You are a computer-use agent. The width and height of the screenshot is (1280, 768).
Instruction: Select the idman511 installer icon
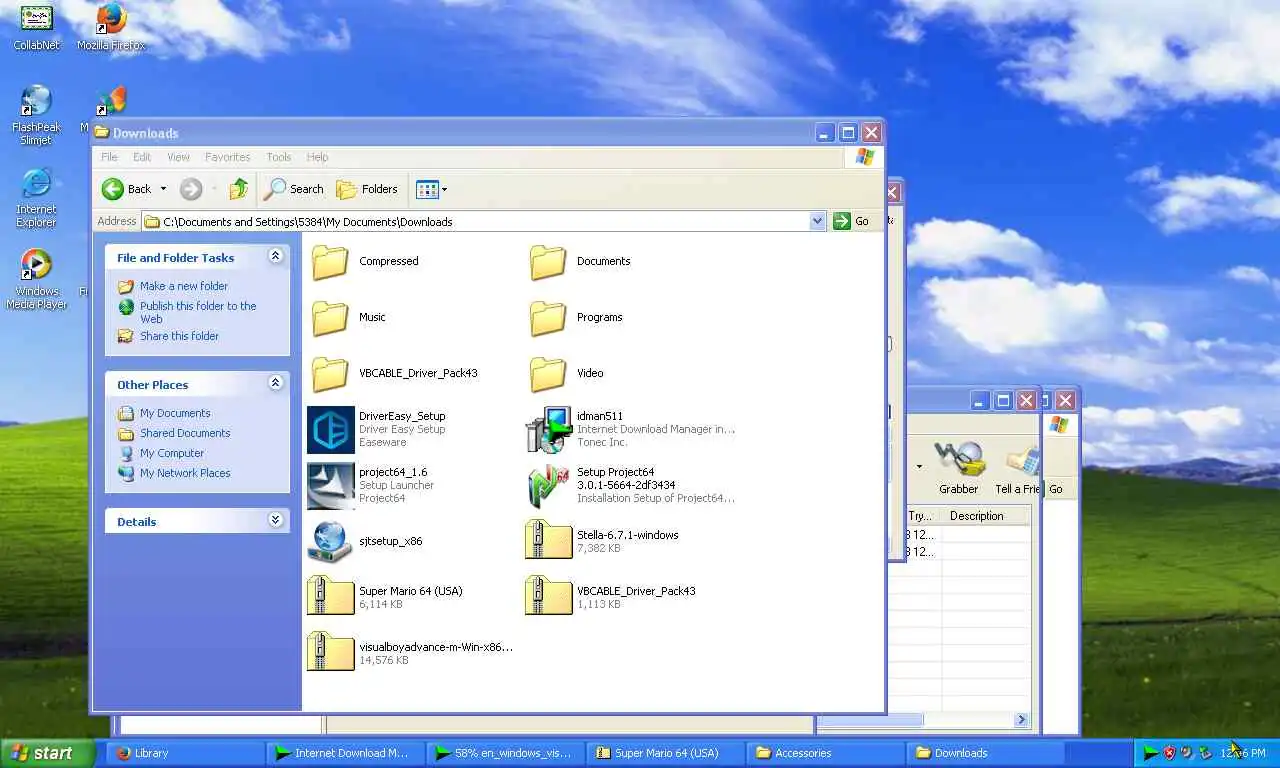click(548, 429)
